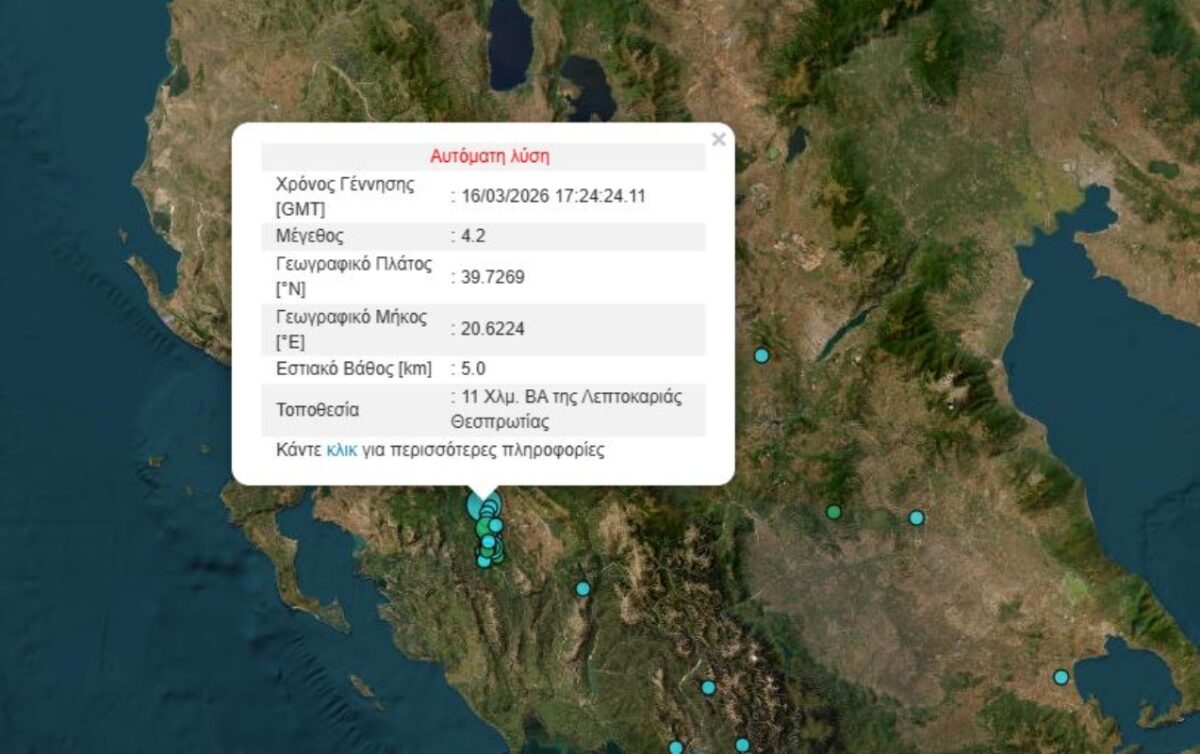Click the left cyan marker at the bottom edge

pyautogui.click(x=676, y=747)
